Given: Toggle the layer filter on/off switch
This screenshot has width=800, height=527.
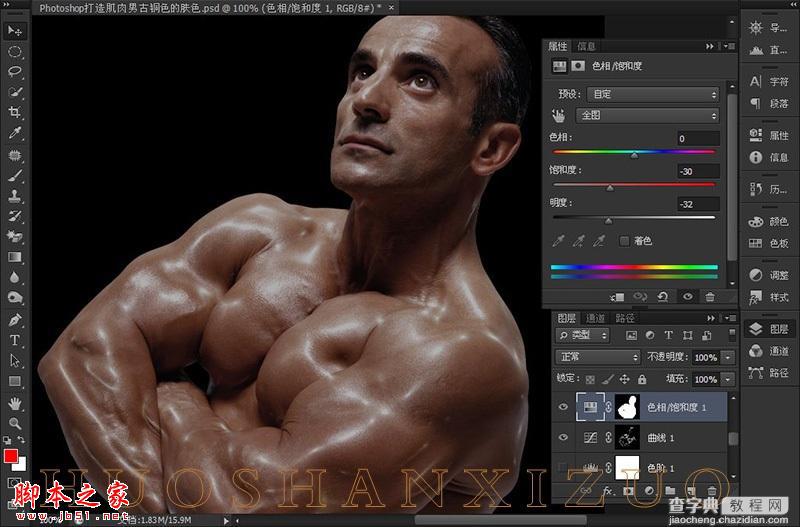Looking at the screenshot, I should pos(732,335).
